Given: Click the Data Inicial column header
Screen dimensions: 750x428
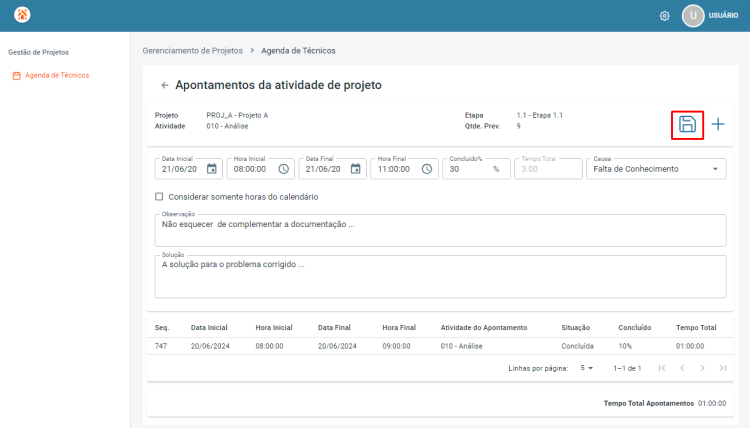Looking at the screenshot, I should click(x=209, y=328).
